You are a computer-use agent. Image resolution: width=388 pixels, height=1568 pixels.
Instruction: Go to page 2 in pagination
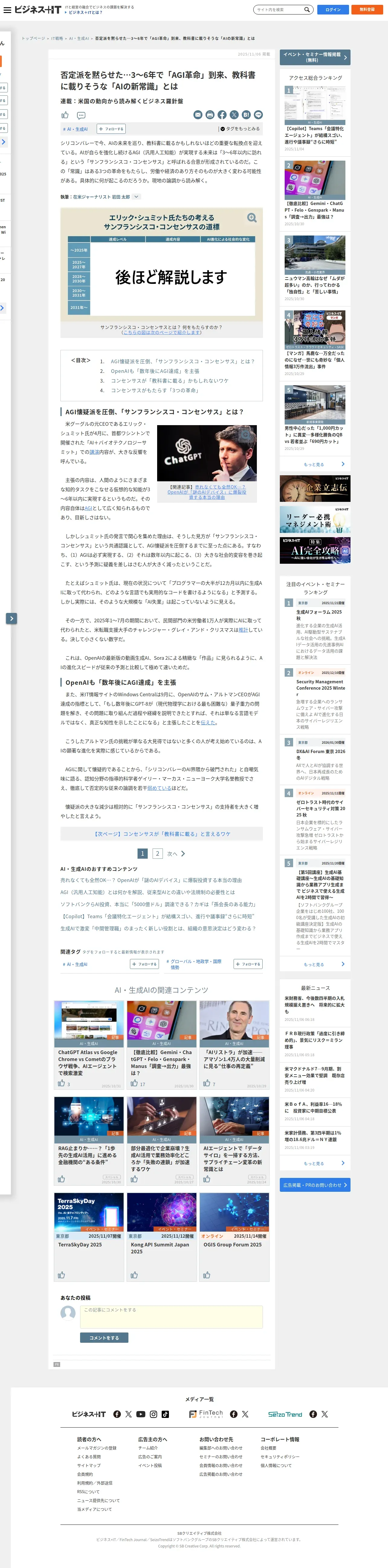coord(157,853)
